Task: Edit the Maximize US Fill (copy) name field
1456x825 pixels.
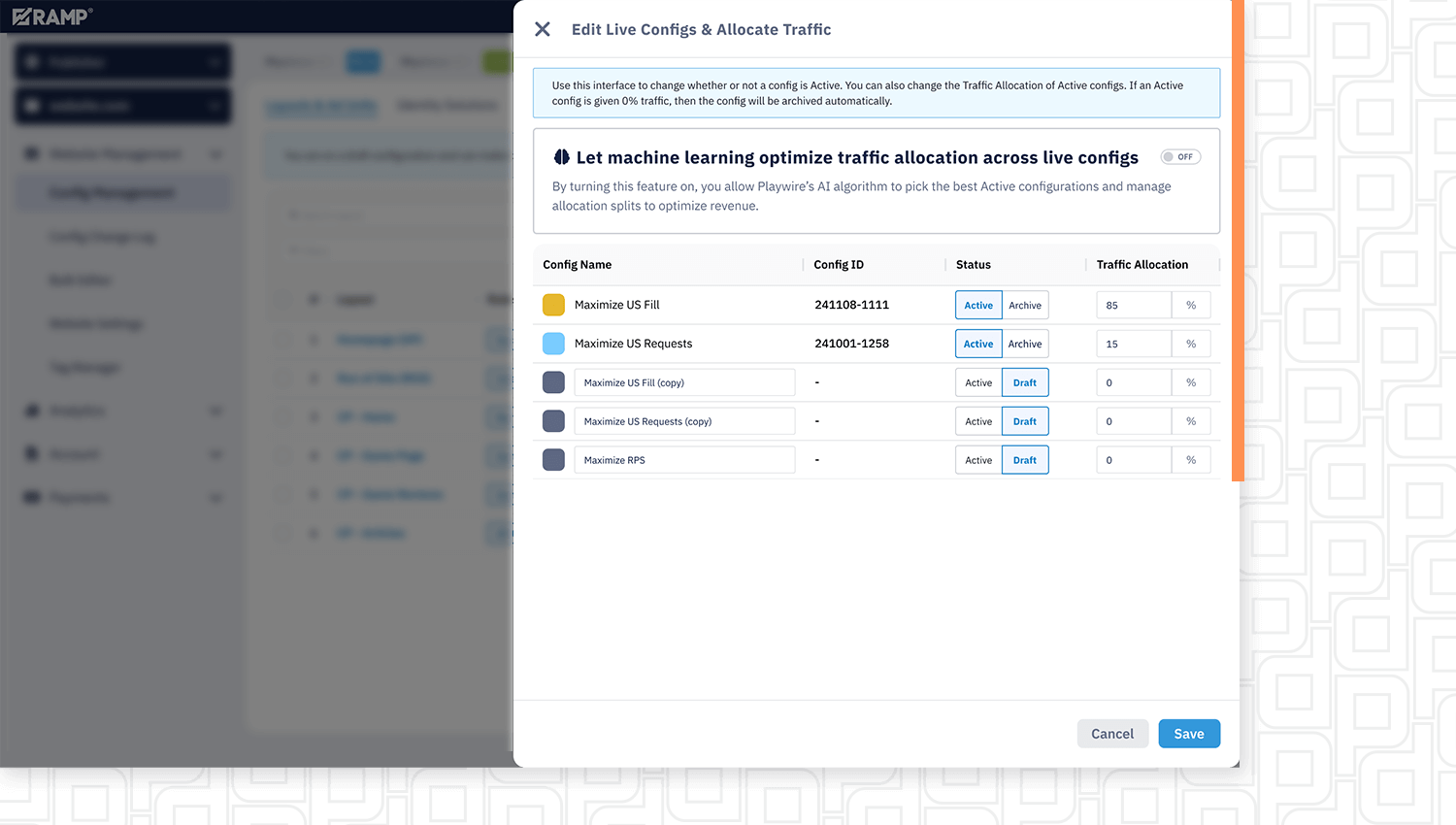Action: coord(684,382)
